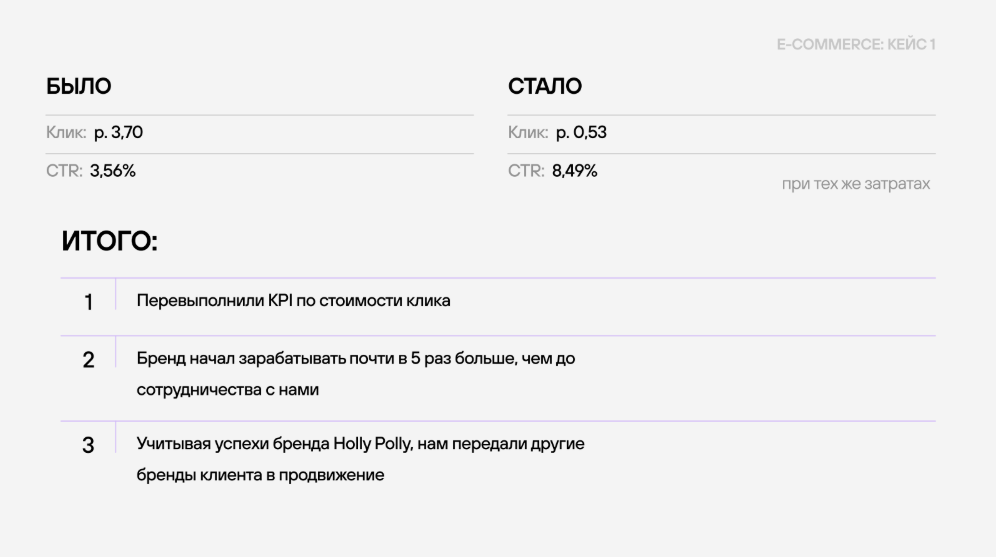Click the "Бренд начал зарабатывать почти в 5 раз" line
Viewport: 996px width, 557px height.
pyautogui.click(x=356, y=358)
